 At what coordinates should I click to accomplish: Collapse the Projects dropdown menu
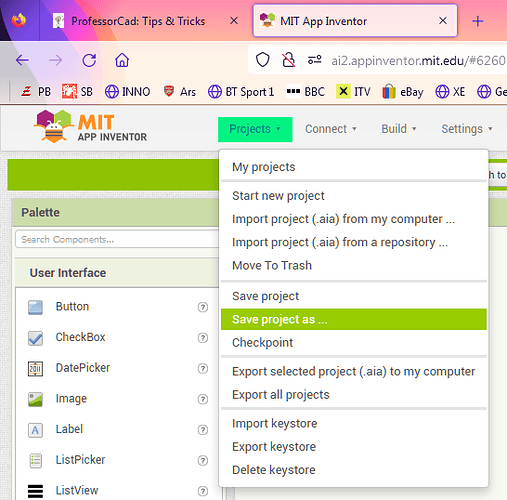point(255,129)
